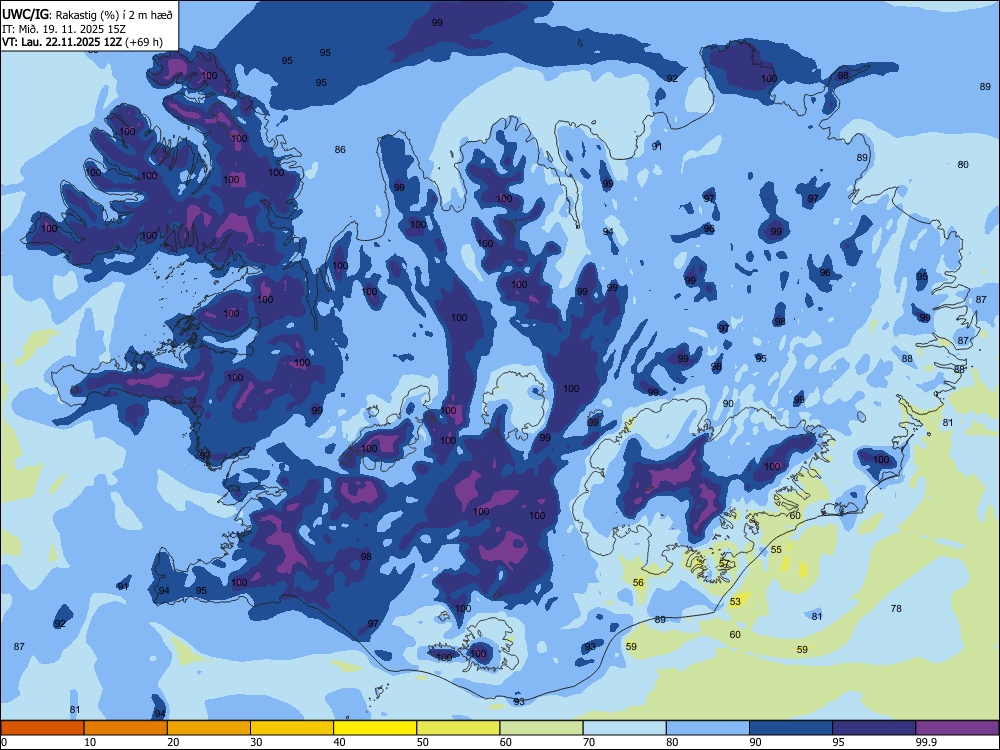Click the legend scale label 70
The height and width of the screenshot is (750, 1000).
coord(589,742)
